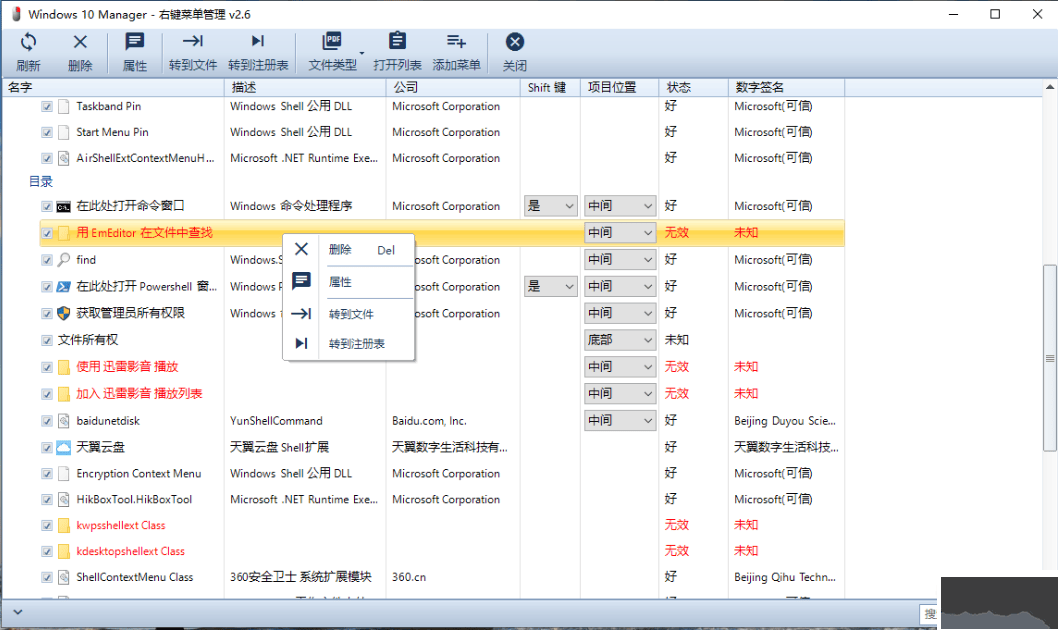1058x630 pixels.
Task: Open 属性 properties from the toolbar
Action: coord(134,42)
